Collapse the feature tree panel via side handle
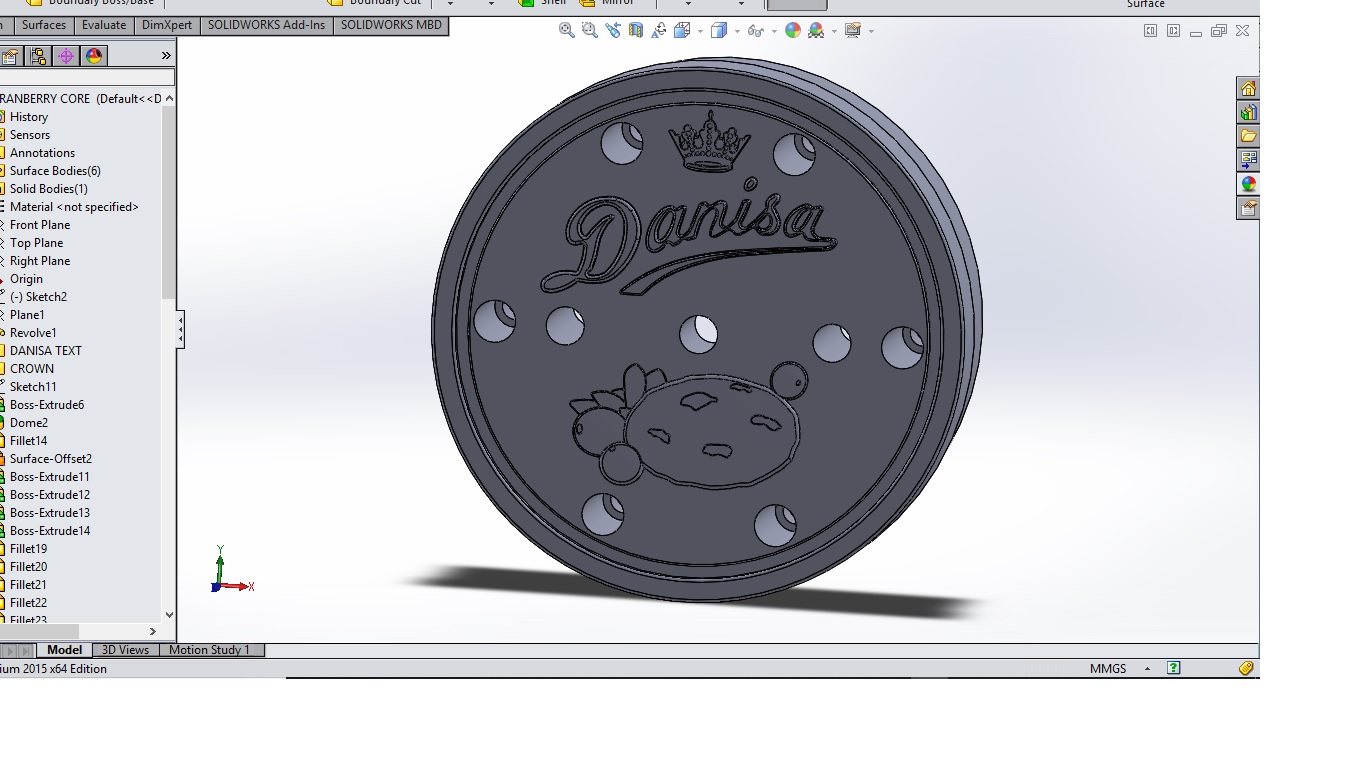Screen dimensions: 1366x768 coord(180,329)
